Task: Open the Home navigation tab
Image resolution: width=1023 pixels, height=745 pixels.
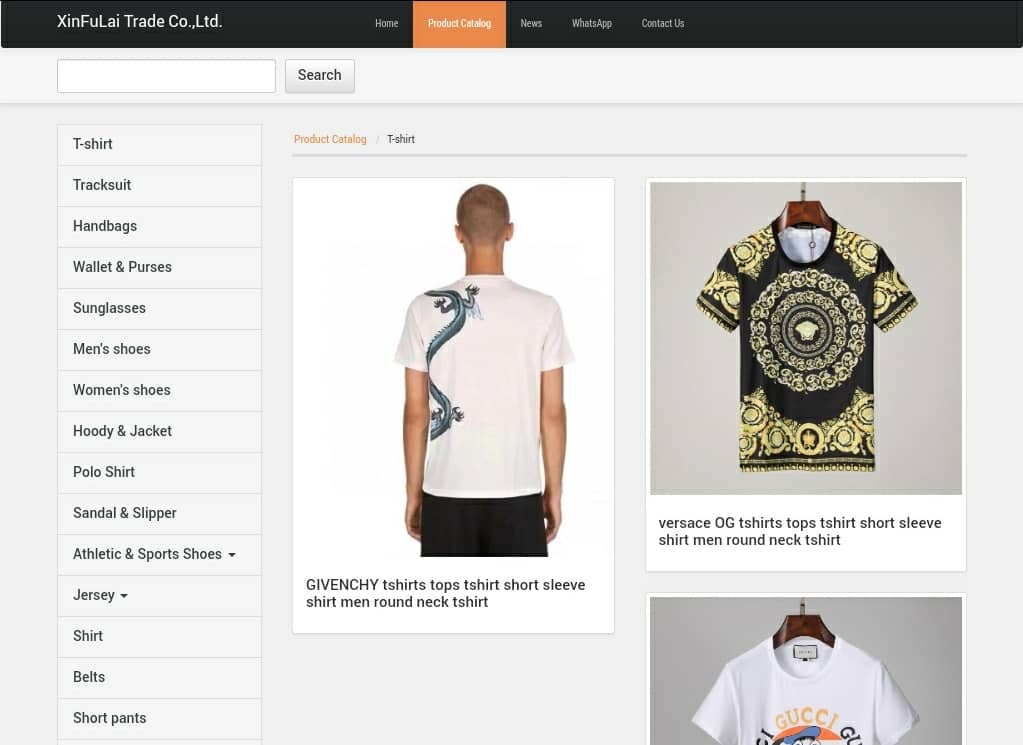Action: [x=386, y=23]
